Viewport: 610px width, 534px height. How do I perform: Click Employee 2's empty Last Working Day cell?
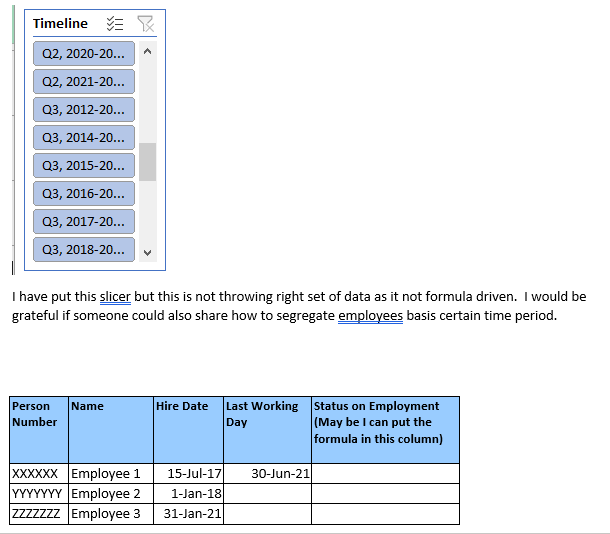click(x=268, y=494)
